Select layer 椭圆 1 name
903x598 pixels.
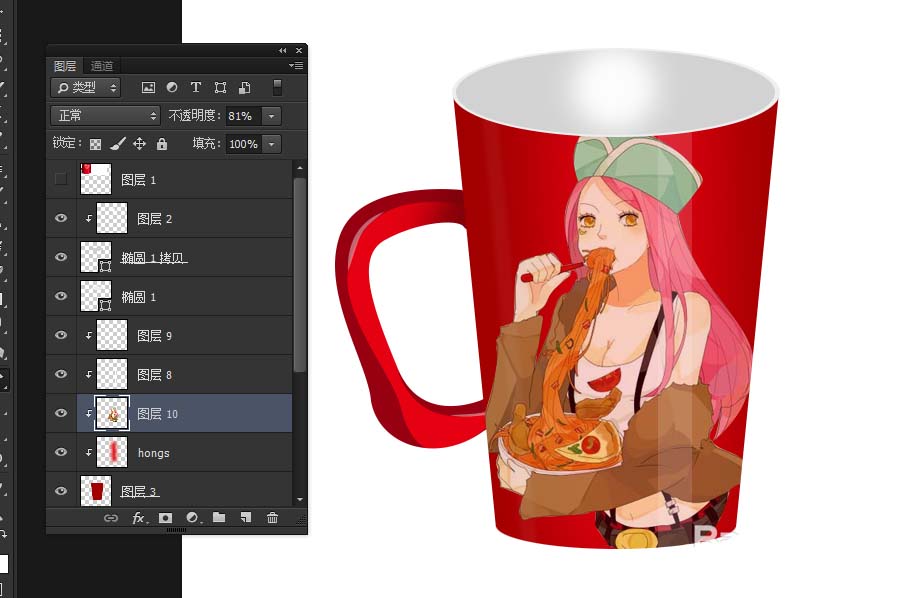pyautogui.click(x=138, y=297)
